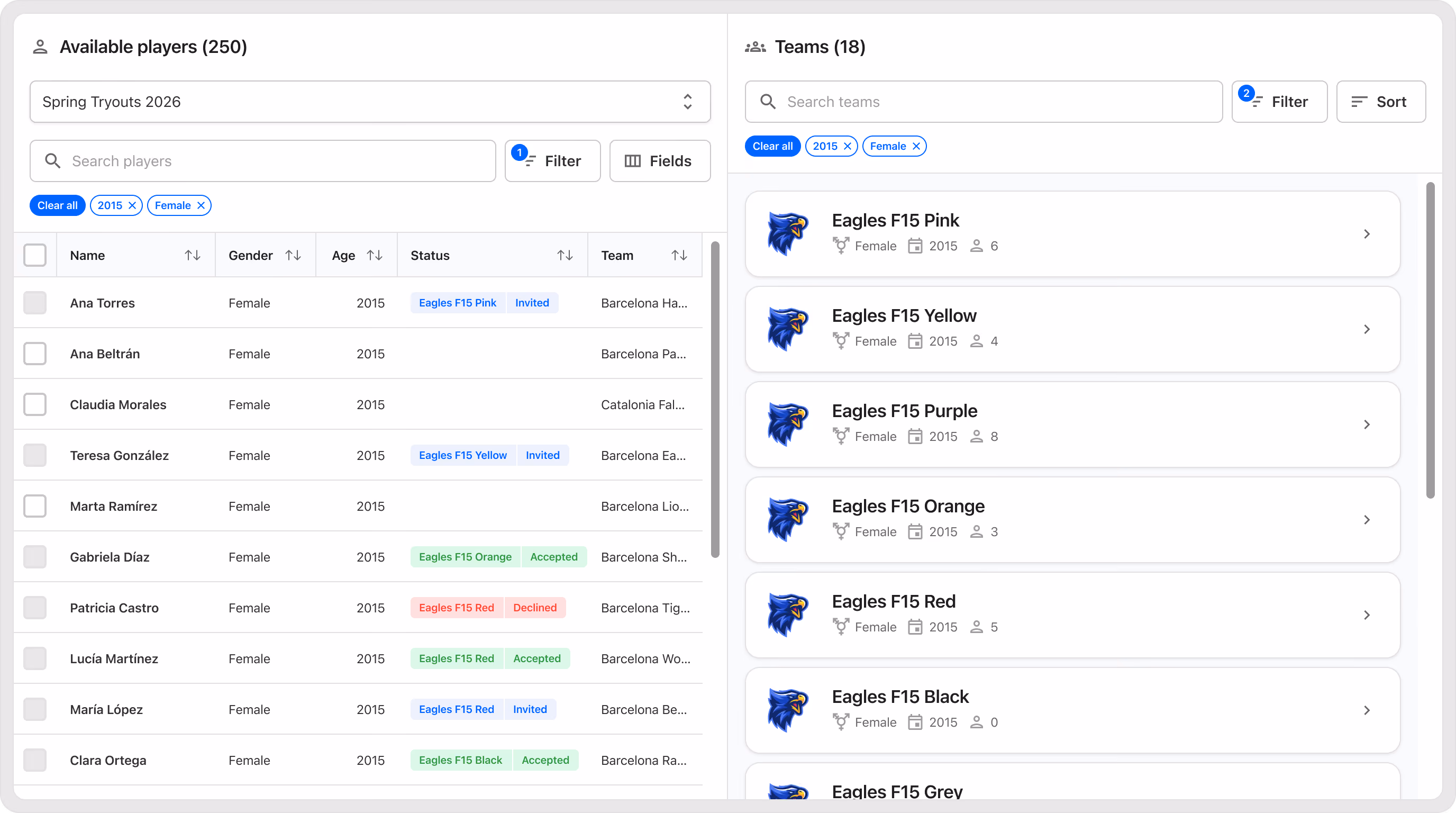Viewport: 1456px width, 813px height.
Task: Open the players Filter button
Action: [x=552, y=161]
